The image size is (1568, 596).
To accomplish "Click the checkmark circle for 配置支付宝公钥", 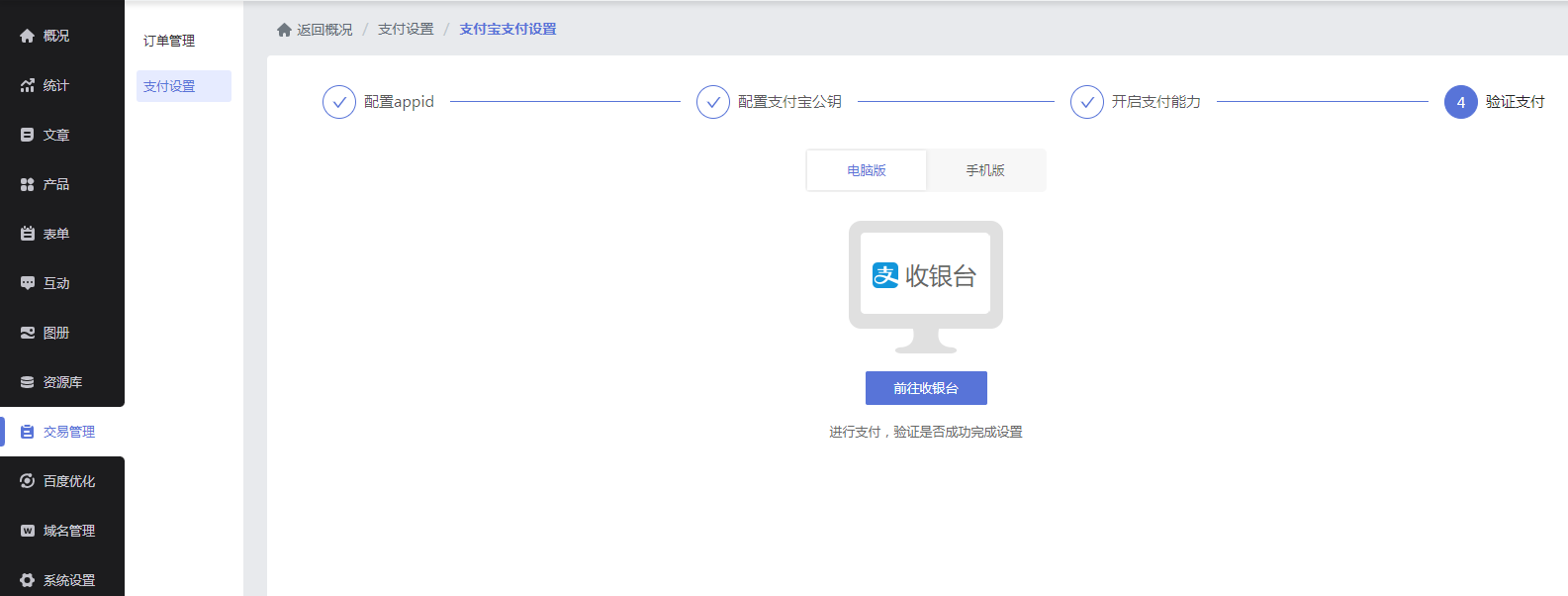I will [x=713, y=102].
